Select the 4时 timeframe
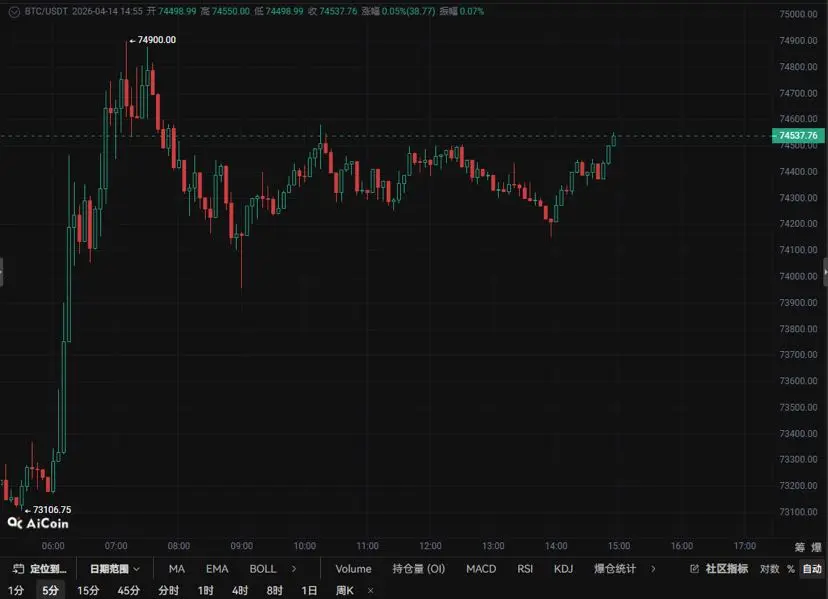828x599 pixels. coord(240,590)
